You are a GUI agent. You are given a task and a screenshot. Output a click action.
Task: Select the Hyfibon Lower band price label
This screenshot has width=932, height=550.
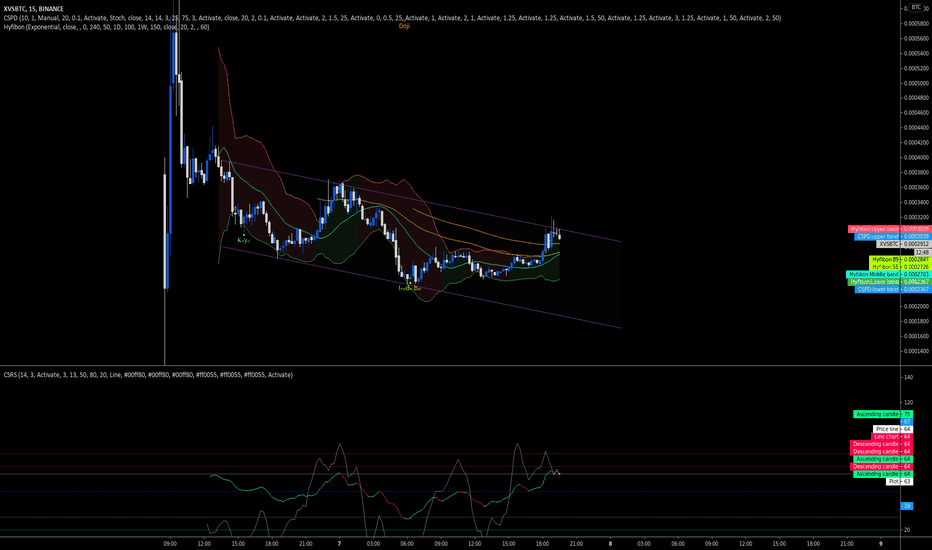pos(889,282)
